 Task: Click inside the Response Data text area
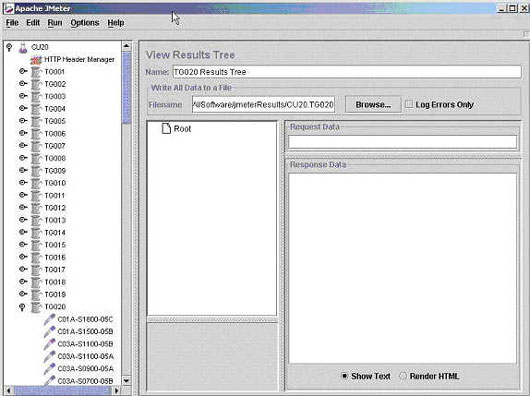403,269
